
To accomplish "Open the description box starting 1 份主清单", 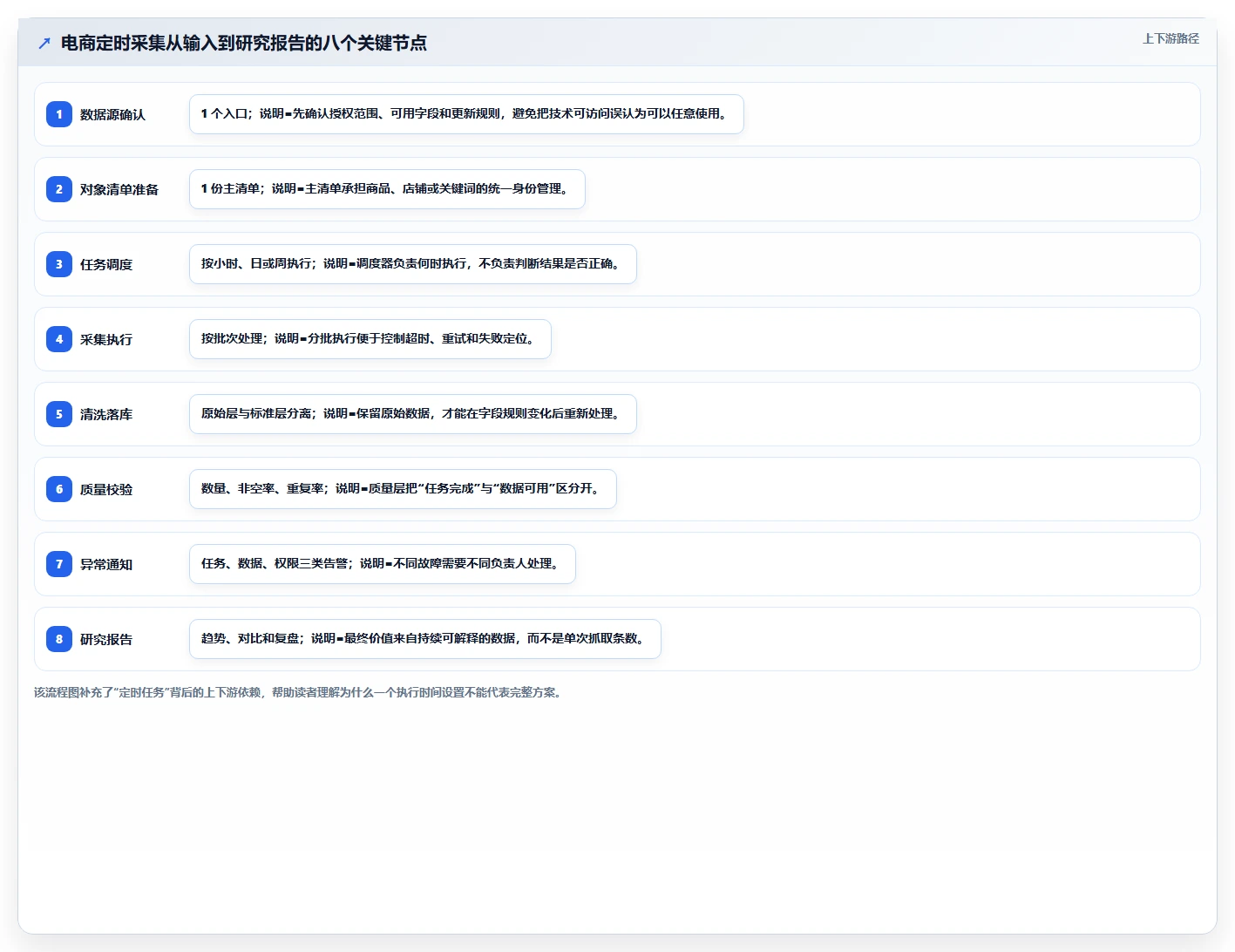I will coord(387,189).
